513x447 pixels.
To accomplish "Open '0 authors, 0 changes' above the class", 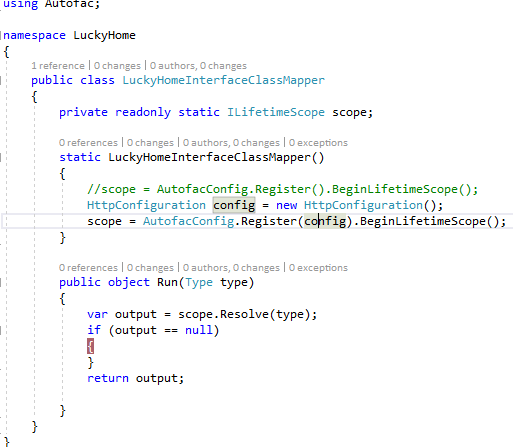I will (198, 66).
